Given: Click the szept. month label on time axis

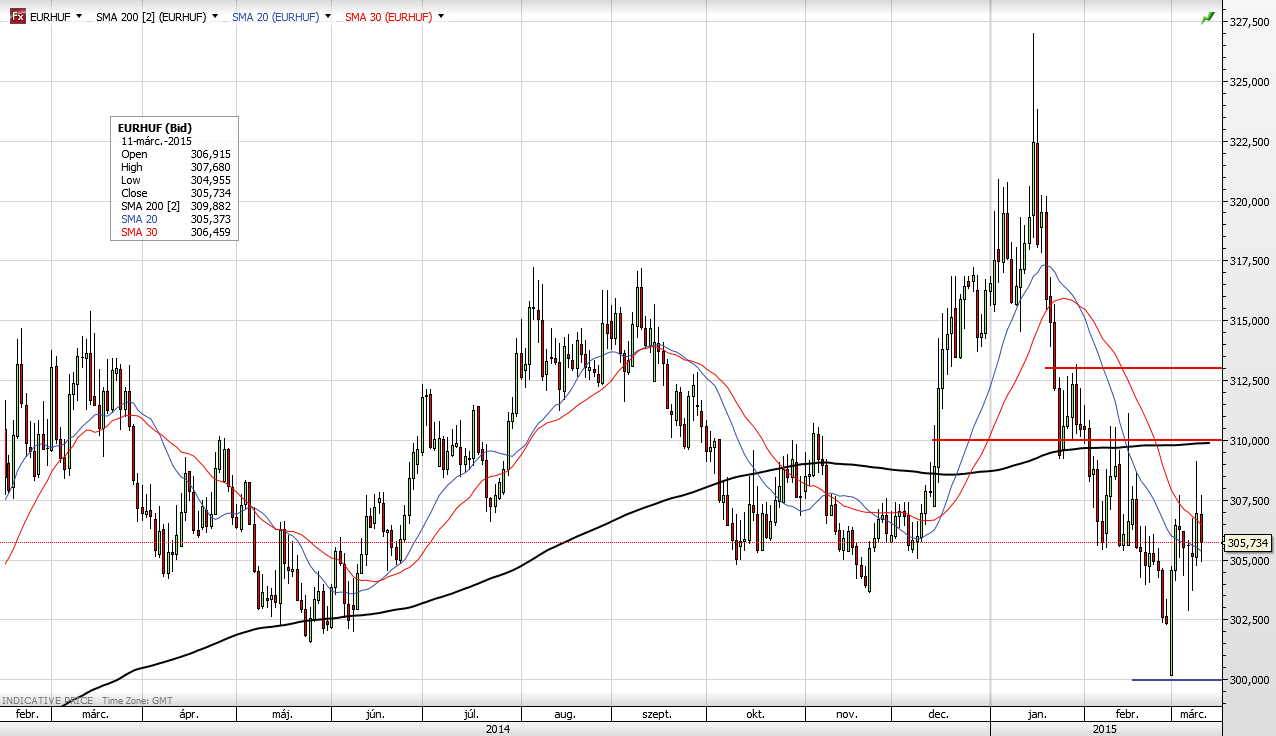Looking at the screenshot, I should [656, 715].
